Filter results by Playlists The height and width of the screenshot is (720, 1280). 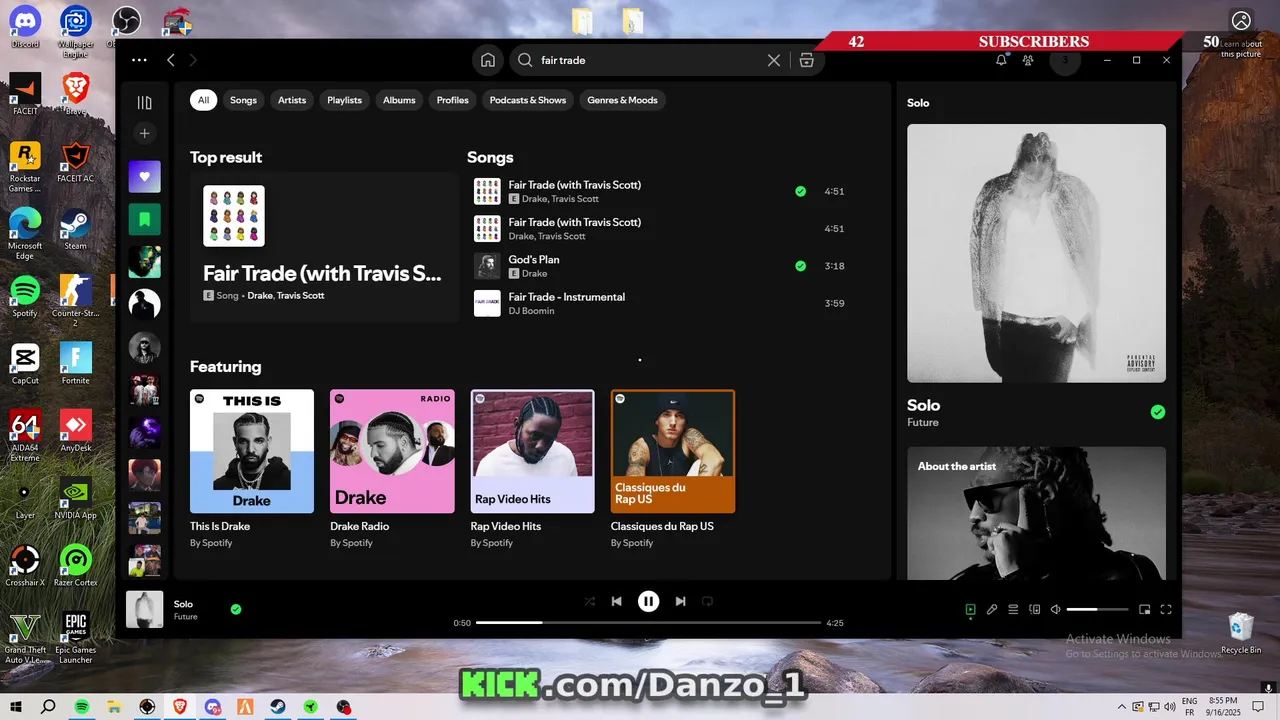click(x=344, y=100)
